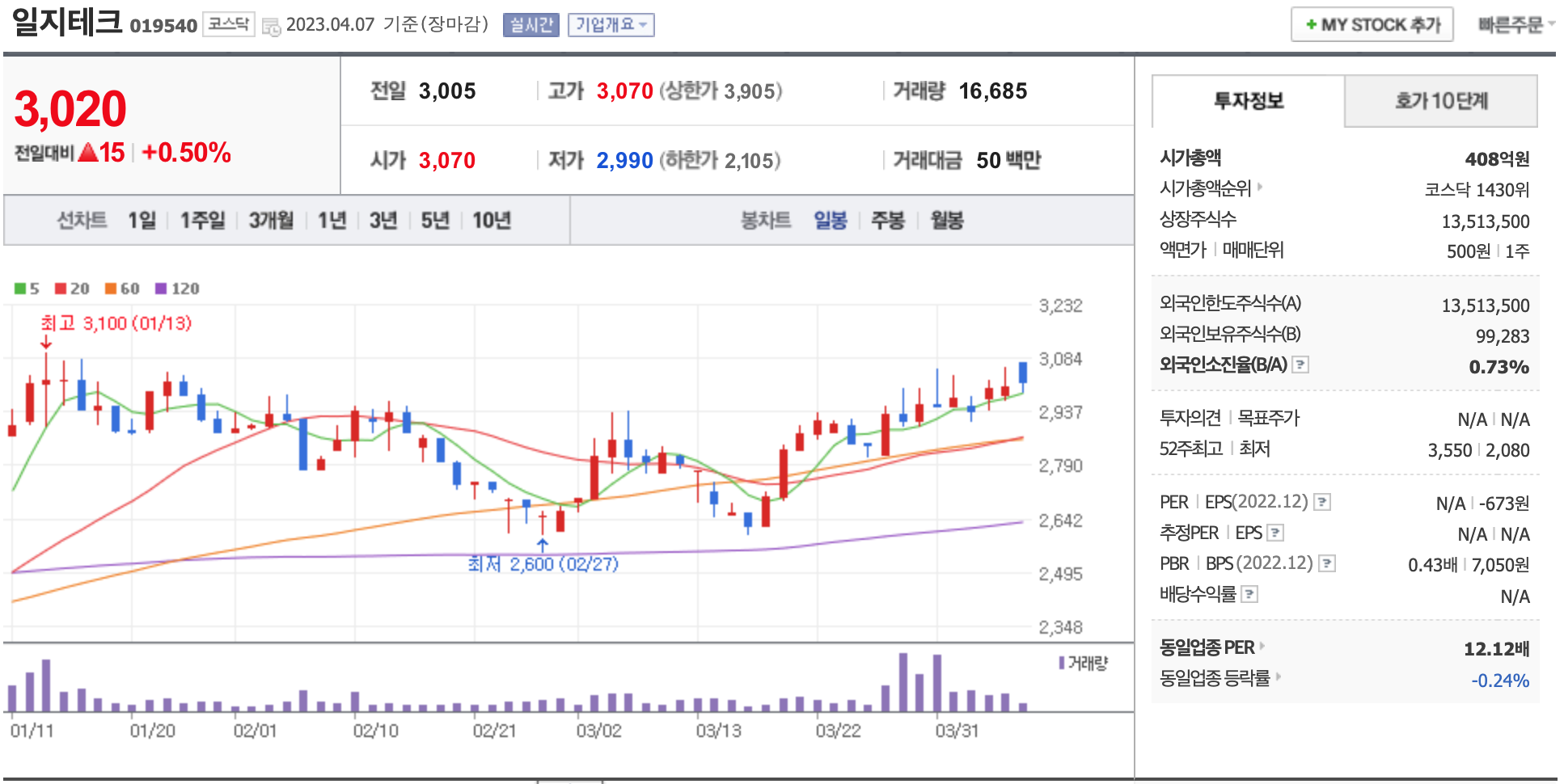Show the 3개월 line chart
The height and width of the screenshot is (784, 1564).
(271, 221)
